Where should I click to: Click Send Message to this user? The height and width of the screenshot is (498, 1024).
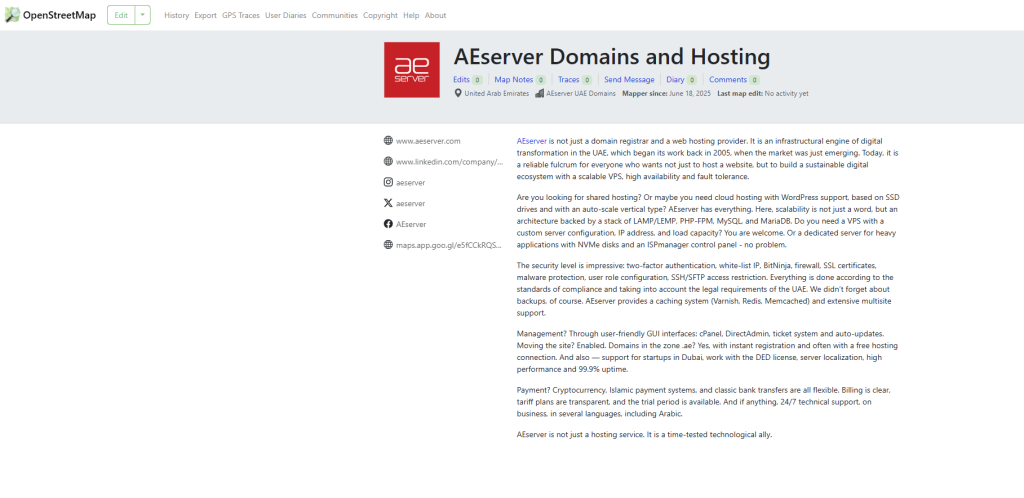point(629,80)
